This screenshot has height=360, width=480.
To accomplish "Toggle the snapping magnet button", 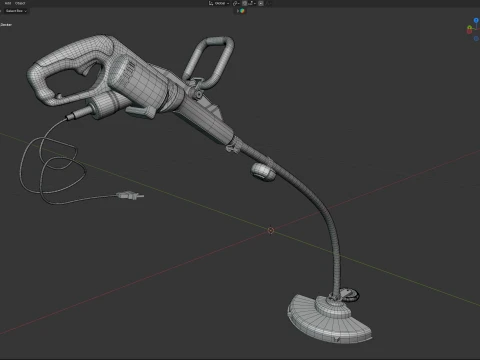I will pyautogui.click(x=245, y=3).
